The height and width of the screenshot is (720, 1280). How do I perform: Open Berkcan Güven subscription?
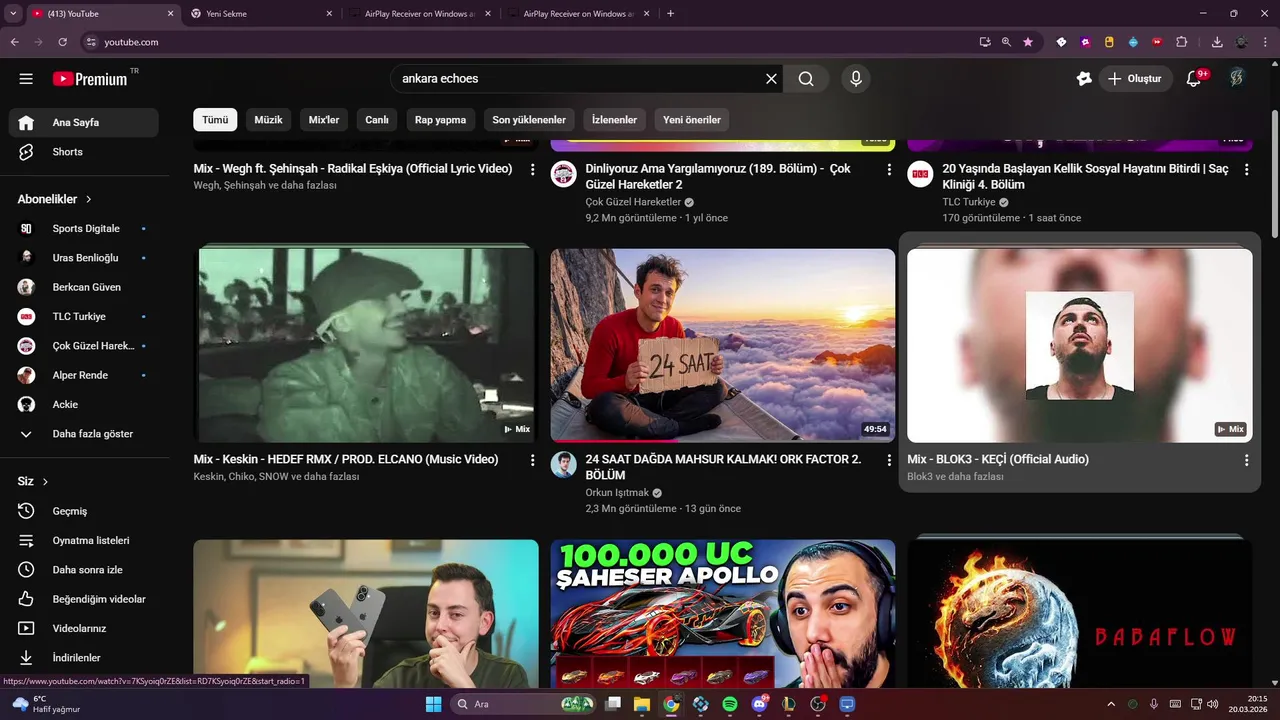coord(84,287)
